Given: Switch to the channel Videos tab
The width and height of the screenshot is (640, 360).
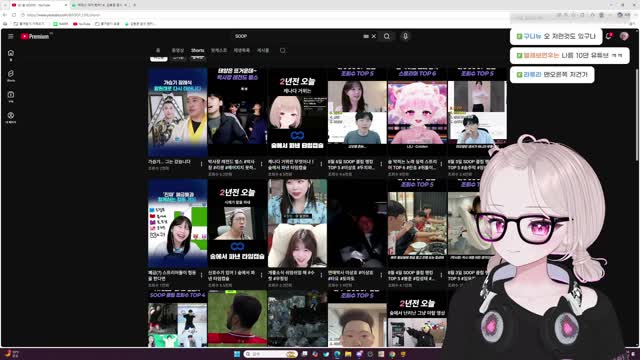Looking at the screenshot, I should coord(178,51).
